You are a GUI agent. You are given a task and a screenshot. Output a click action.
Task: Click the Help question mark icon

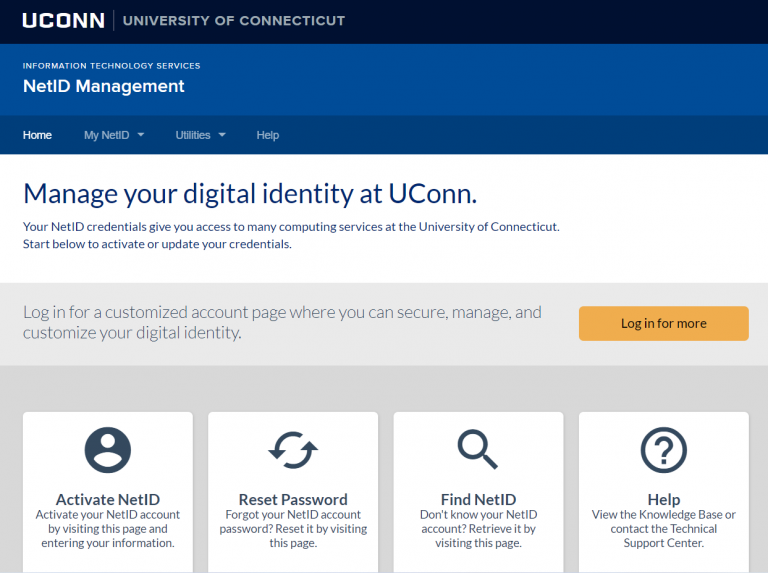[x=663, y=450]
